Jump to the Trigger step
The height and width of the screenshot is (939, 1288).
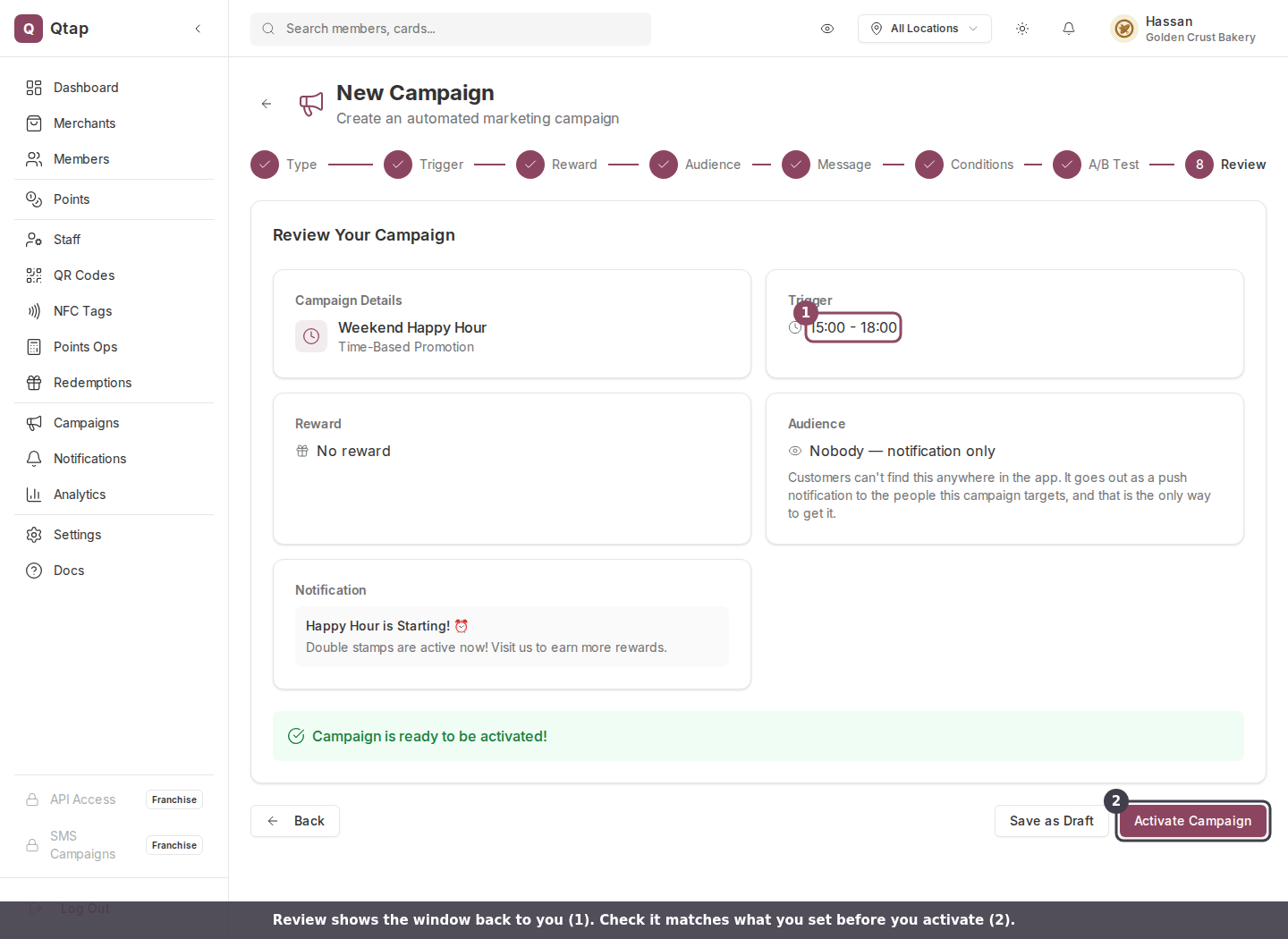(424, 165)
